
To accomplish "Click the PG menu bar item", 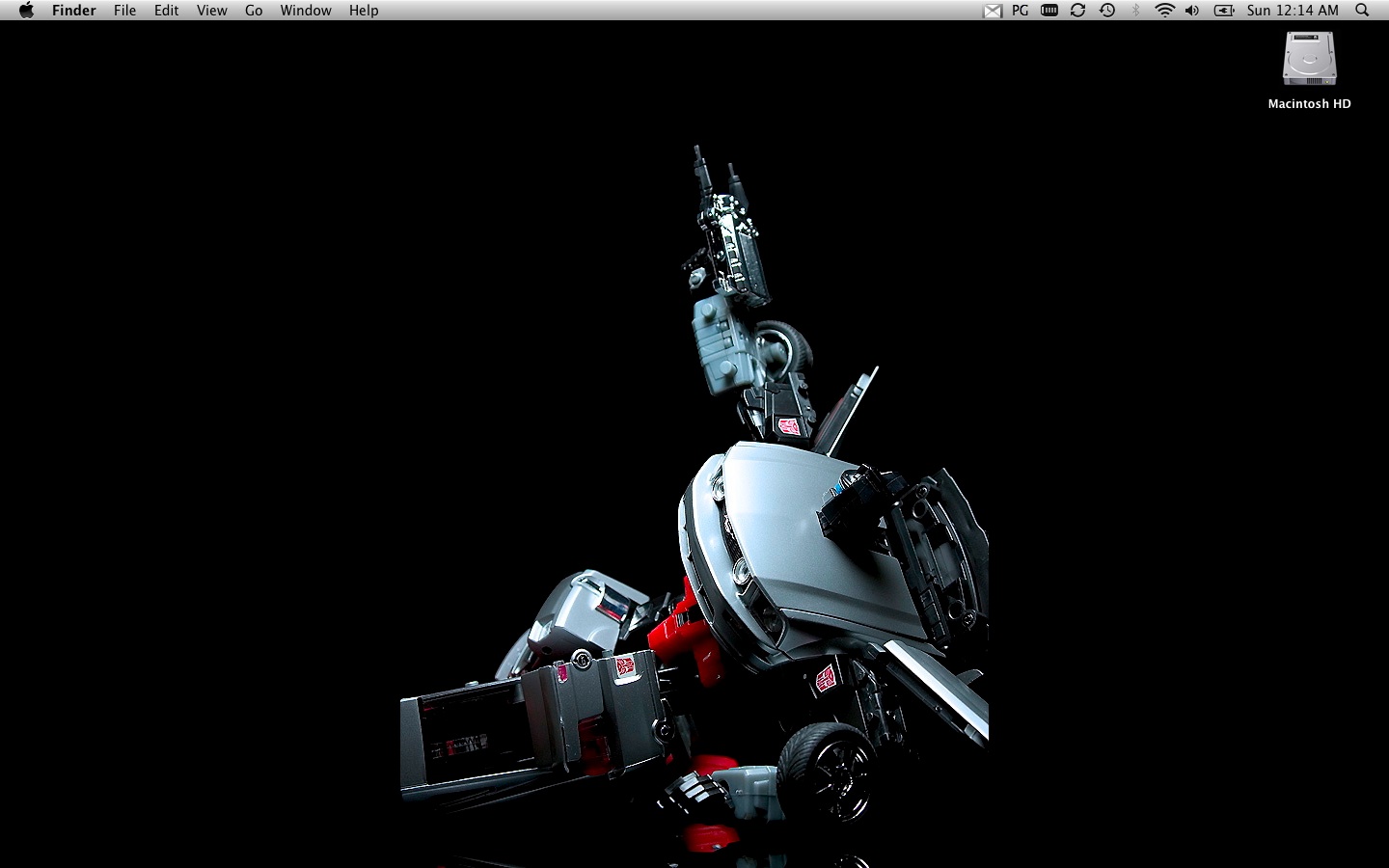I will click(x=1021, y=11).
